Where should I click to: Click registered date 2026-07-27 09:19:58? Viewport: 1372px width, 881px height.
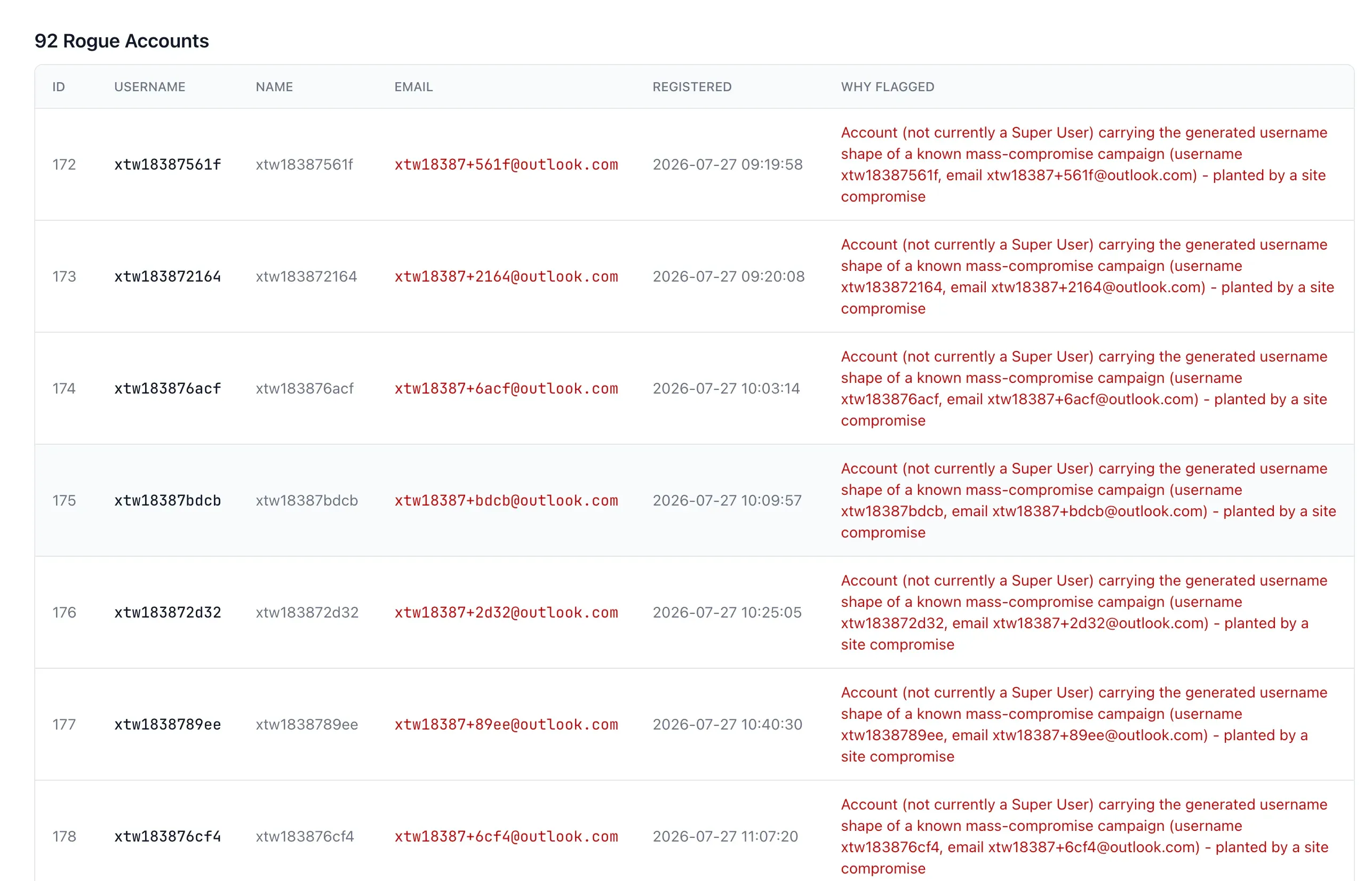(x=728, y=165)
